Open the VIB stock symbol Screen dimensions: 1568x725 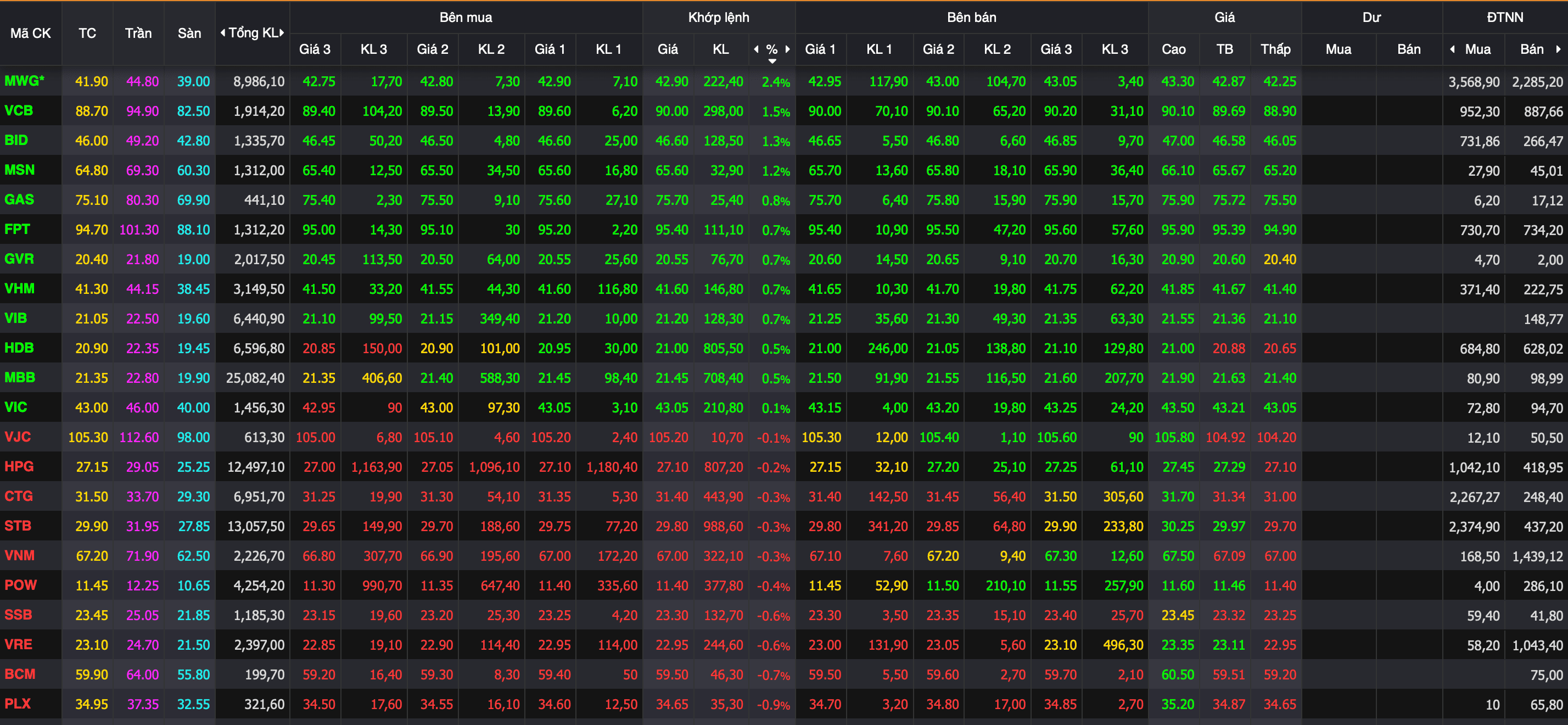click(16, 319)
